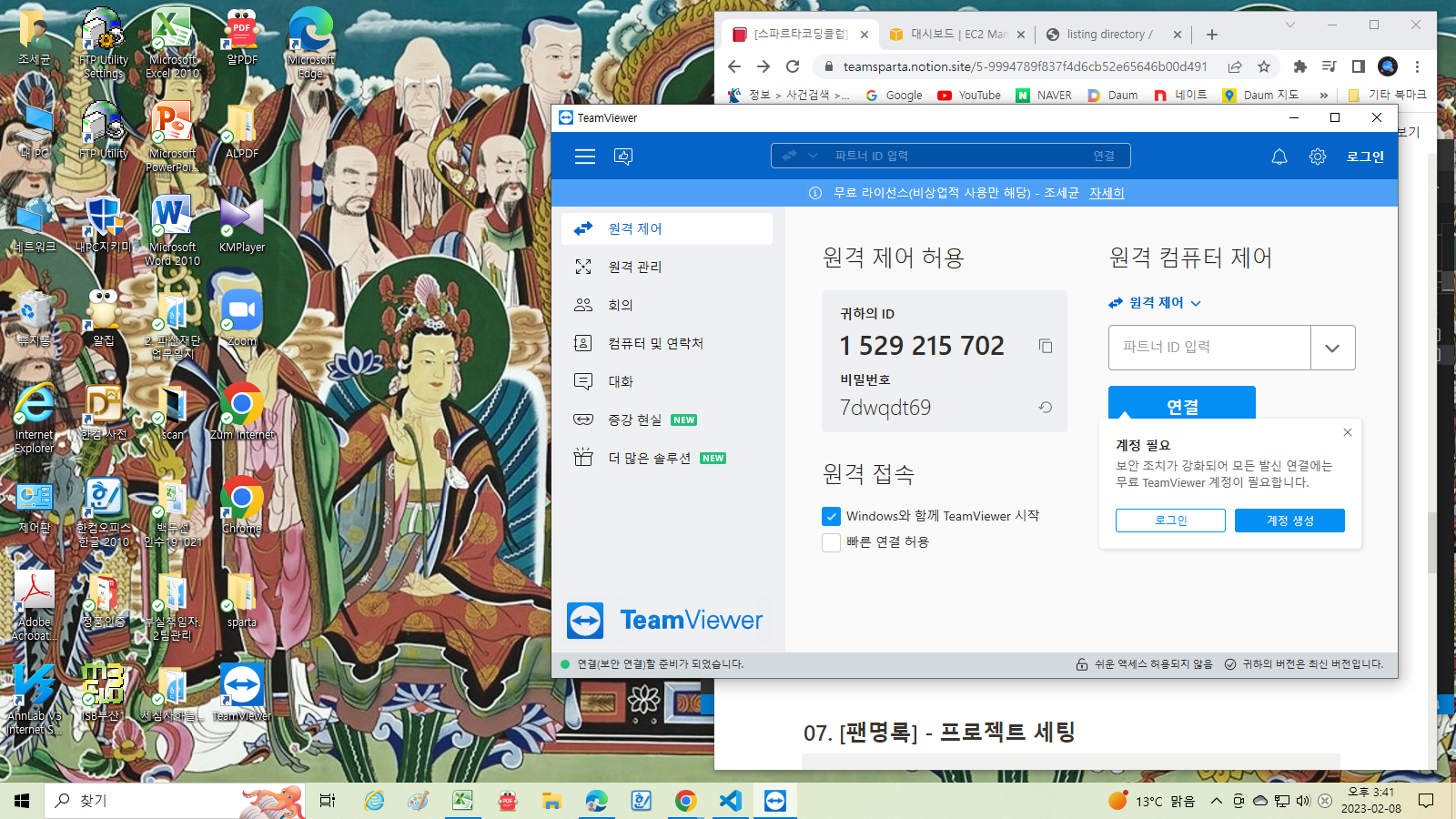The height and width of the screenshot is (819, 1456).
Task: Open Visual Studio Code from taskbar
Action: pos(731,801)
